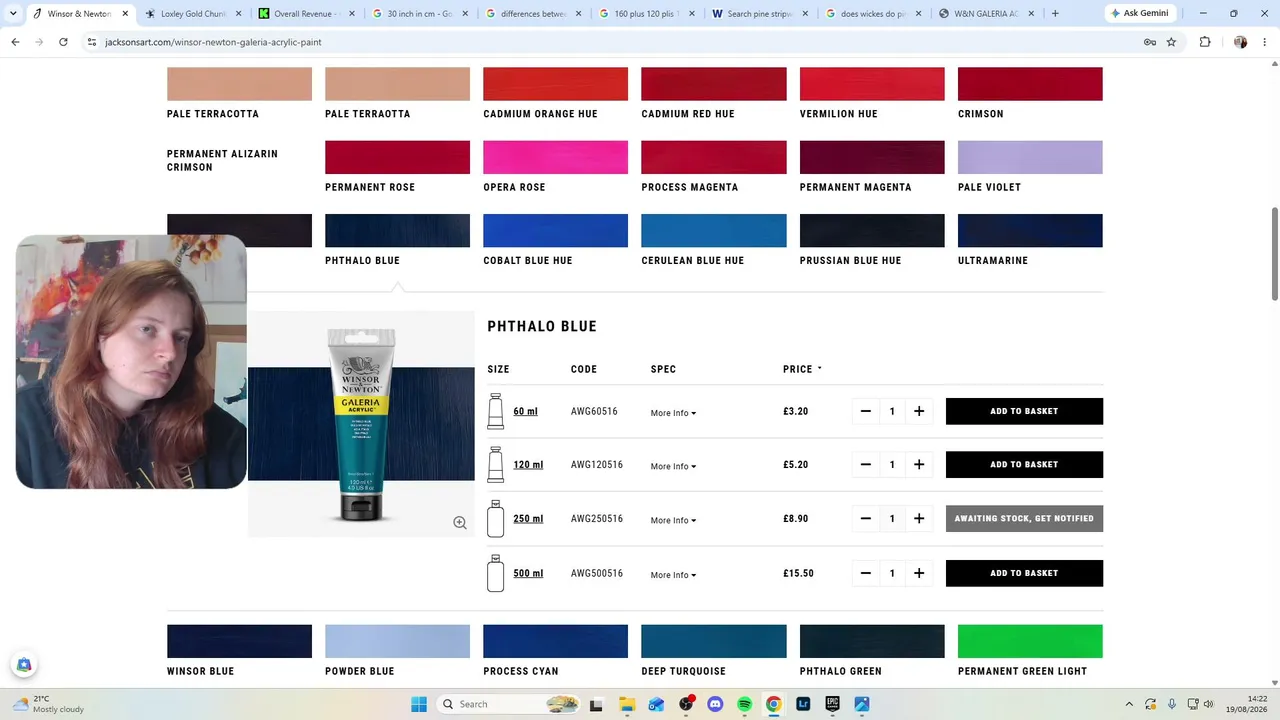Open the 120 ml size link
Screen dimensions: 1280x720
pyautogui.click(x=528, y=464)
